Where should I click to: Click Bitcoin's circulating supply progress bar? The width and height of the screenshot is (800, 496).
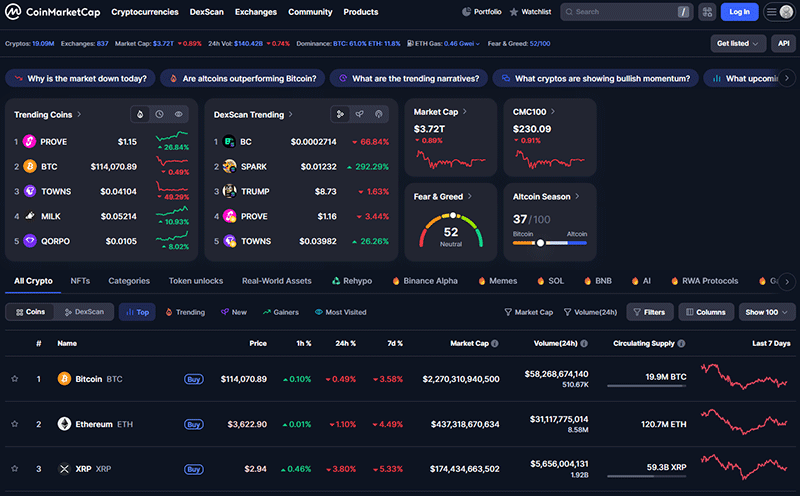tap(646, 386)
